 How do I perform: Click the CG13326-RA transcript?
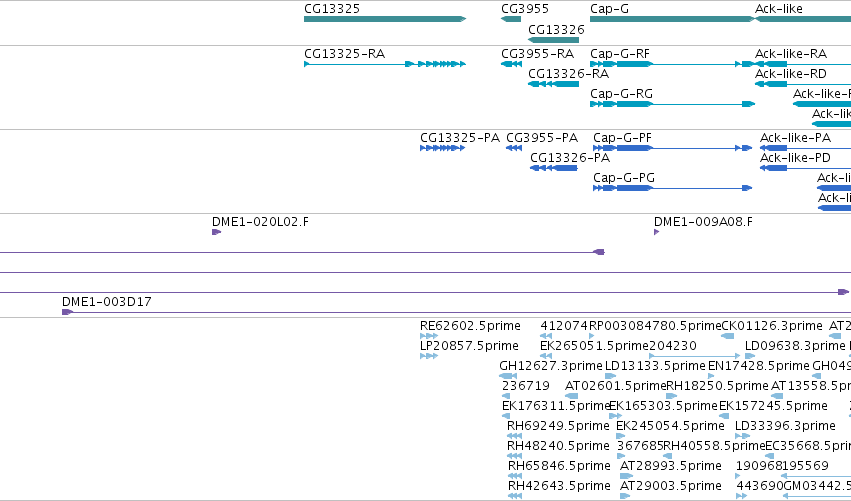click(x=553, y=84)
